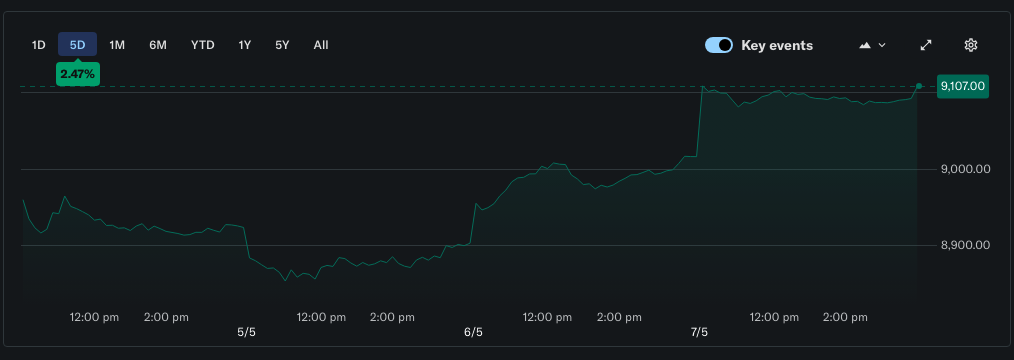
Task: Switch to the 1M time range
Action: (x=117, y=45)
